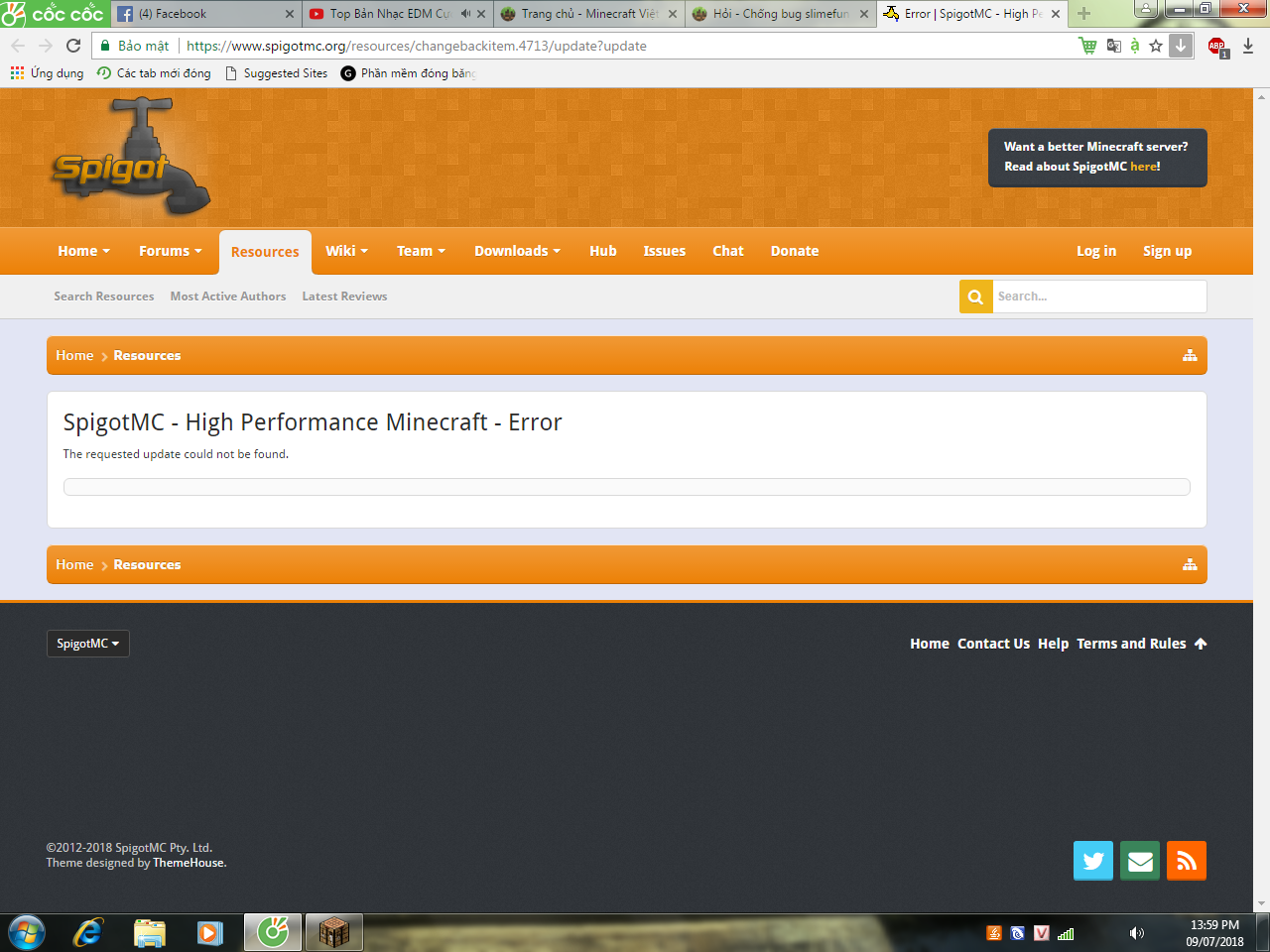Click the Minecraft block taskbar icon

(x=334, y=933)
